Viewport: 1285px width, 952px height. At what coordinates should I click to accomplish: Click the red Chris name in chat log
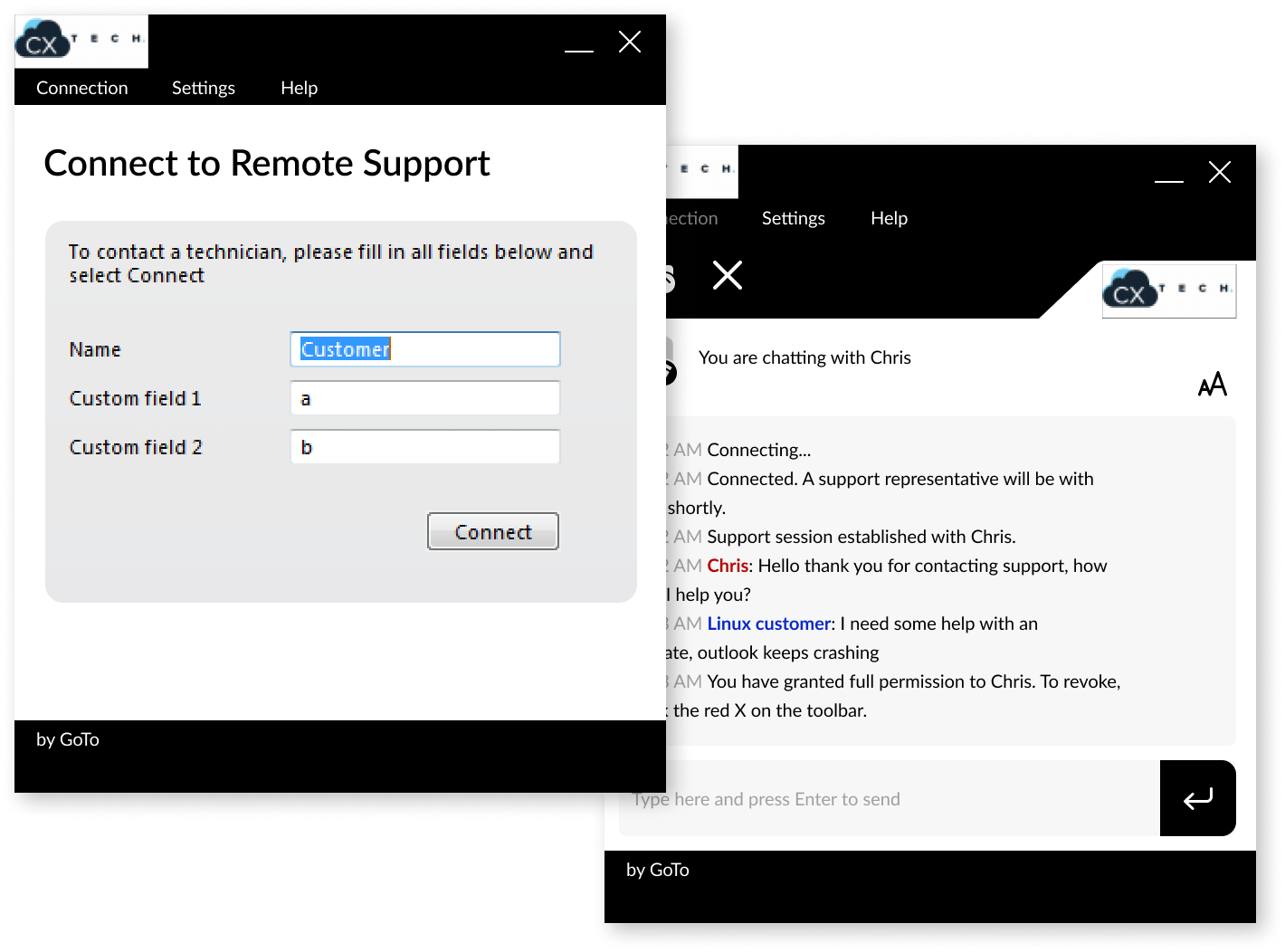click(x=727, y=566)
